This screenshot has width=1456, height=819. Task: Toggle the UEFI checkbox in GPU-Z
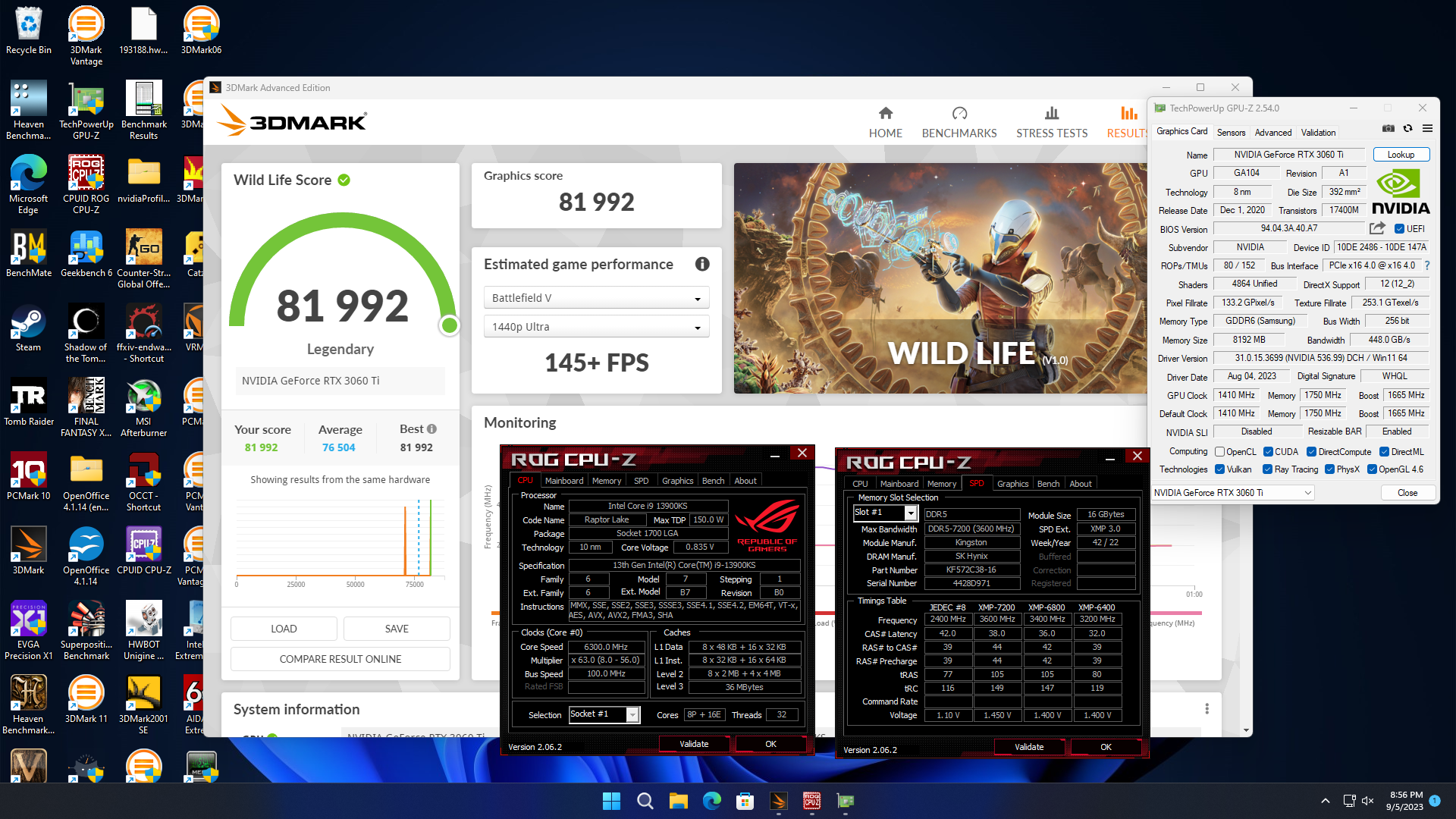[1399, 229]
